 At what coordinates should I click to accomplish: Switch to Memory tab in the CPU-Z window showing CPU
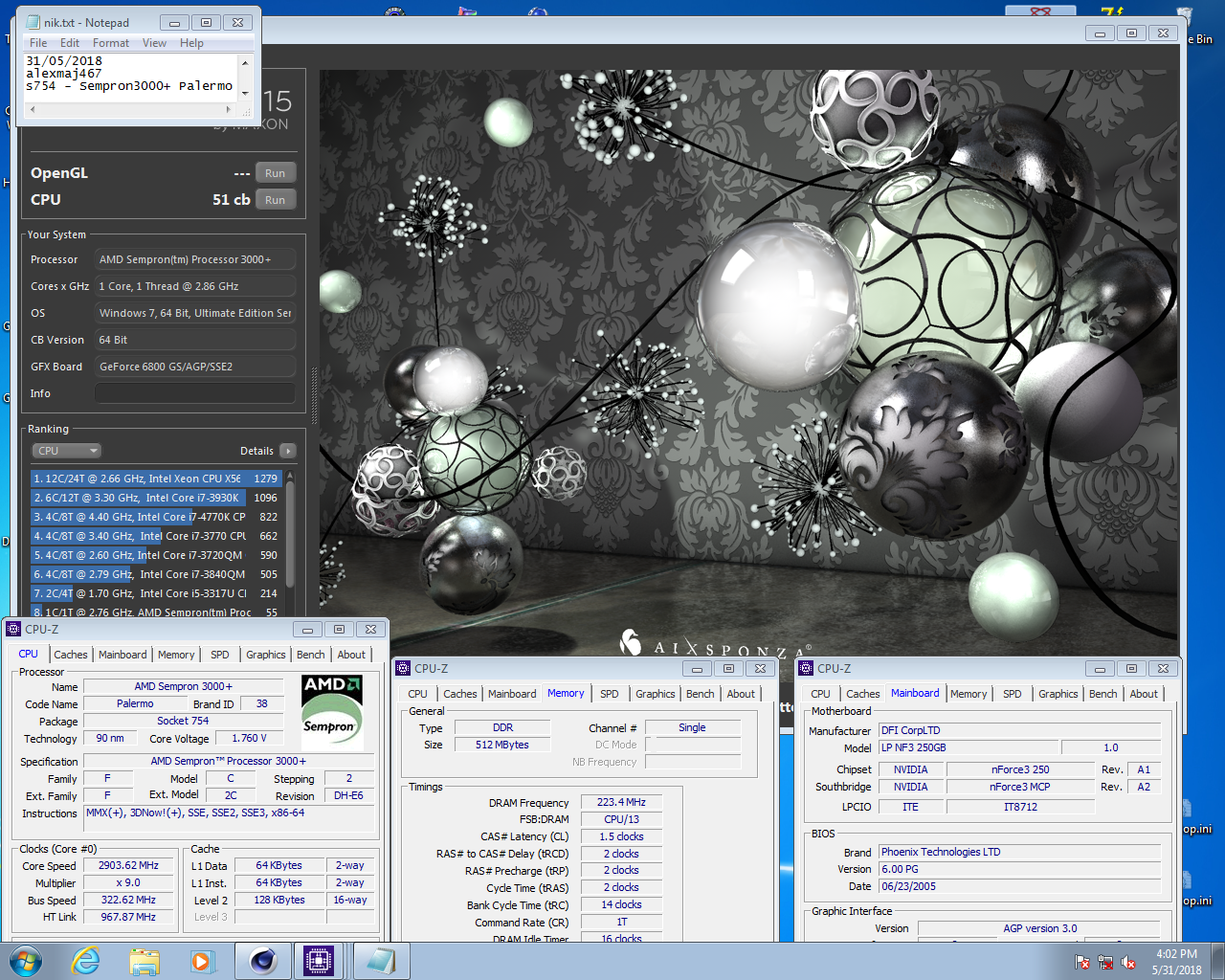176,655
